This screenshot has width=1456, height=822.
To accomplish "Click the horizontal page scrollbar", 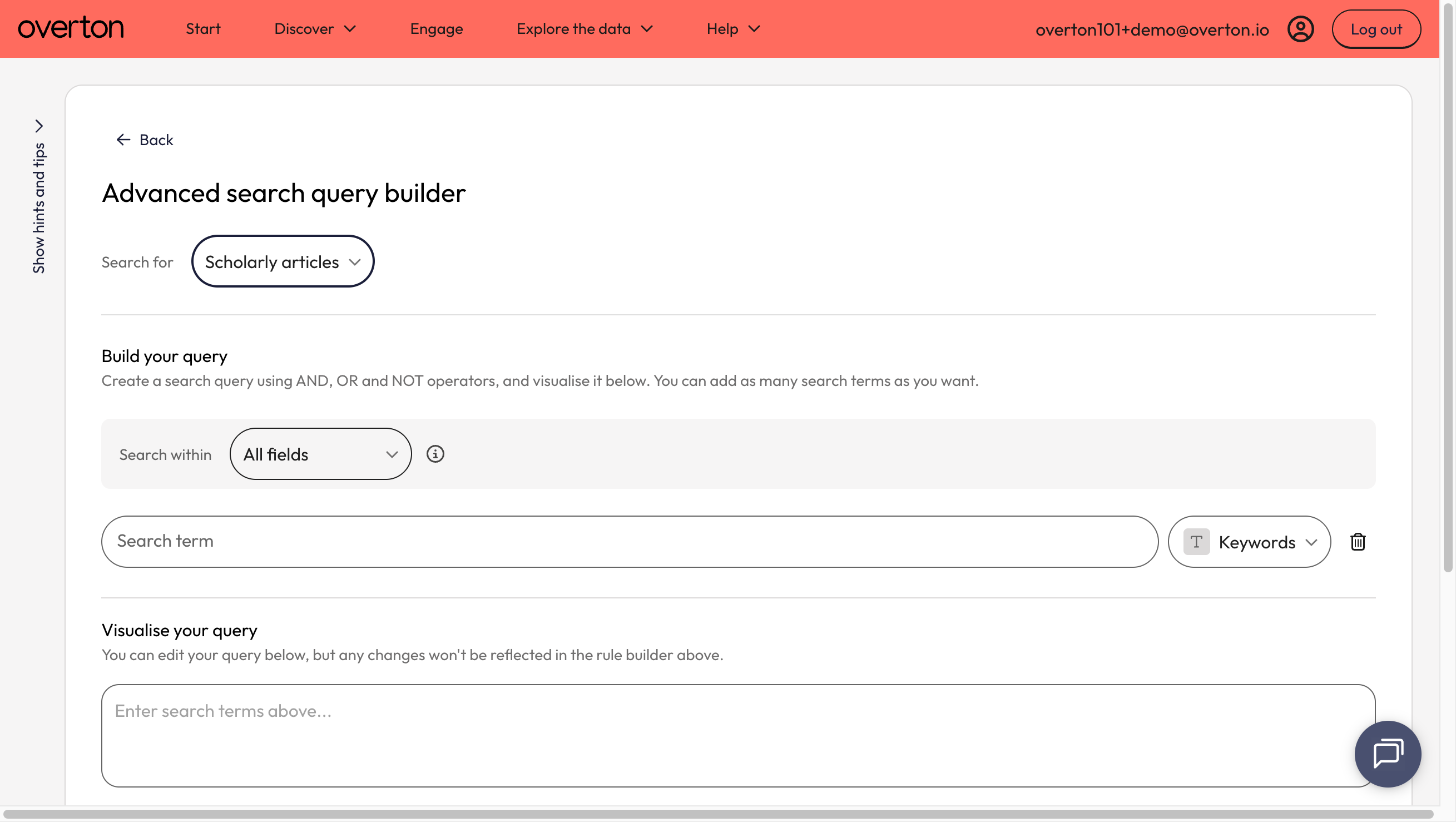I will pyautogui.click(x=718, y=814).
